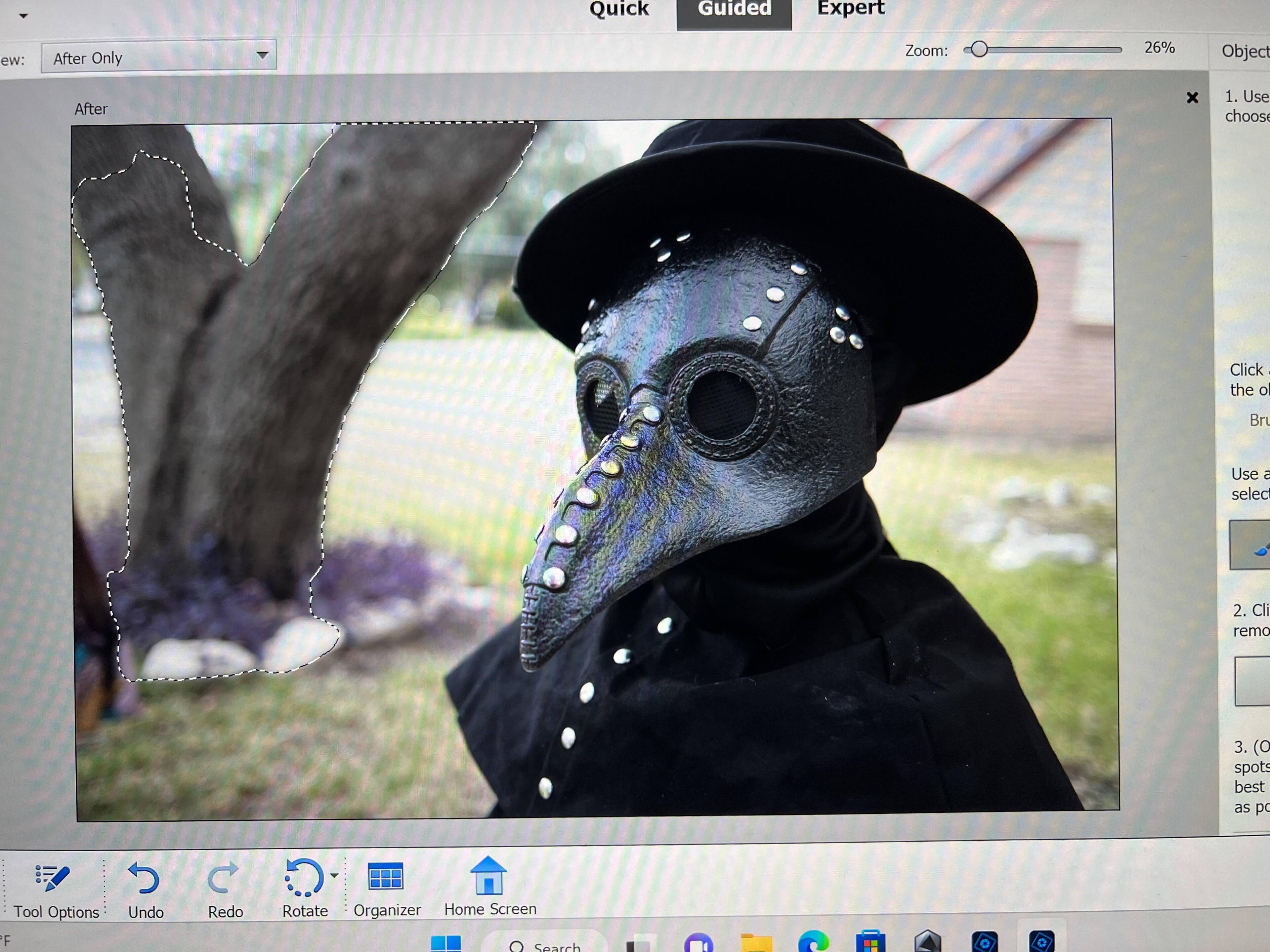This screenshot has width=1270, height=952.
Task: Expand the top-left dropdown arrow
Action: pos(23,16)
